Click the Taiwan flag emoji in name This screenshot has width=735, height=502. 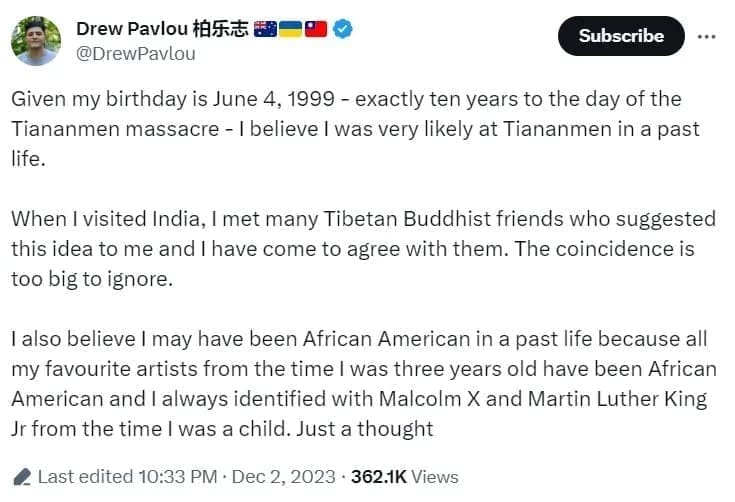[316, 30]
